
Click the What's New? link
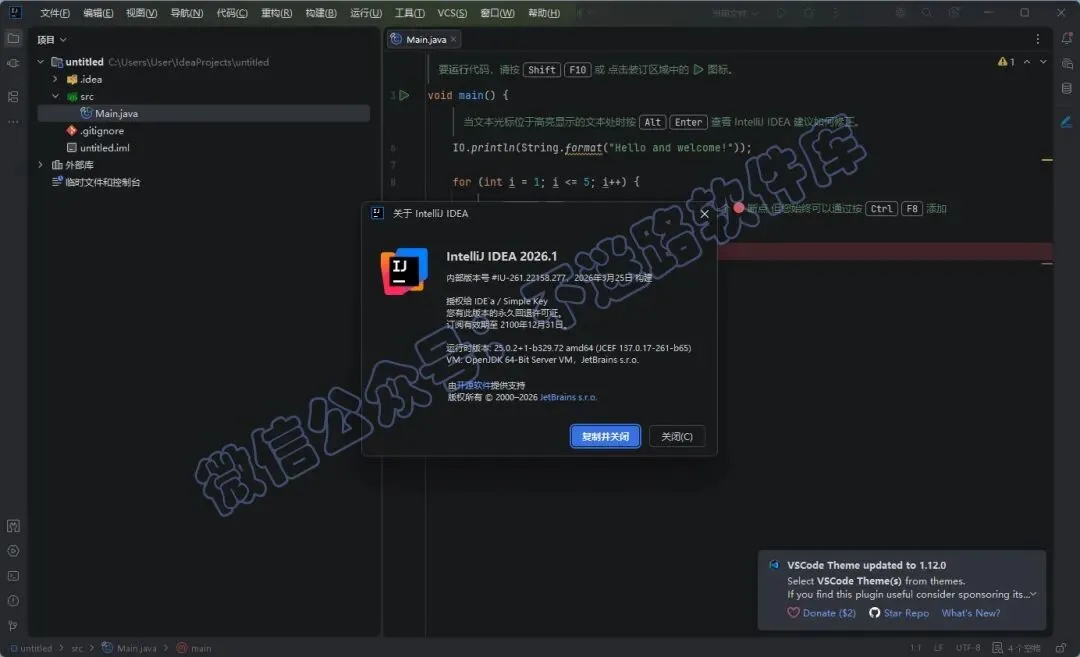point(970,613)
